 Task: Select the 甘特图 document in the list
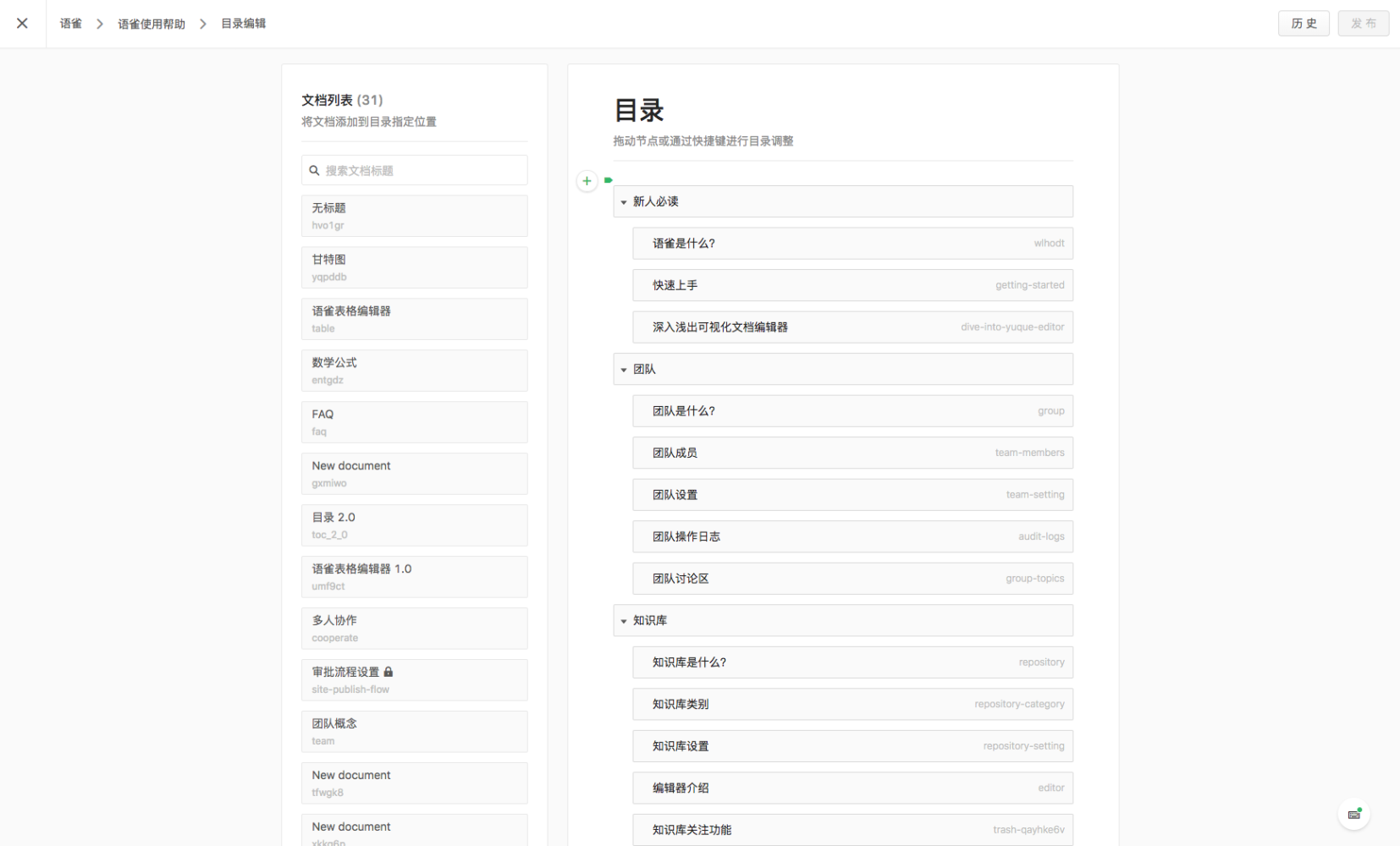[x=414, y=267]
